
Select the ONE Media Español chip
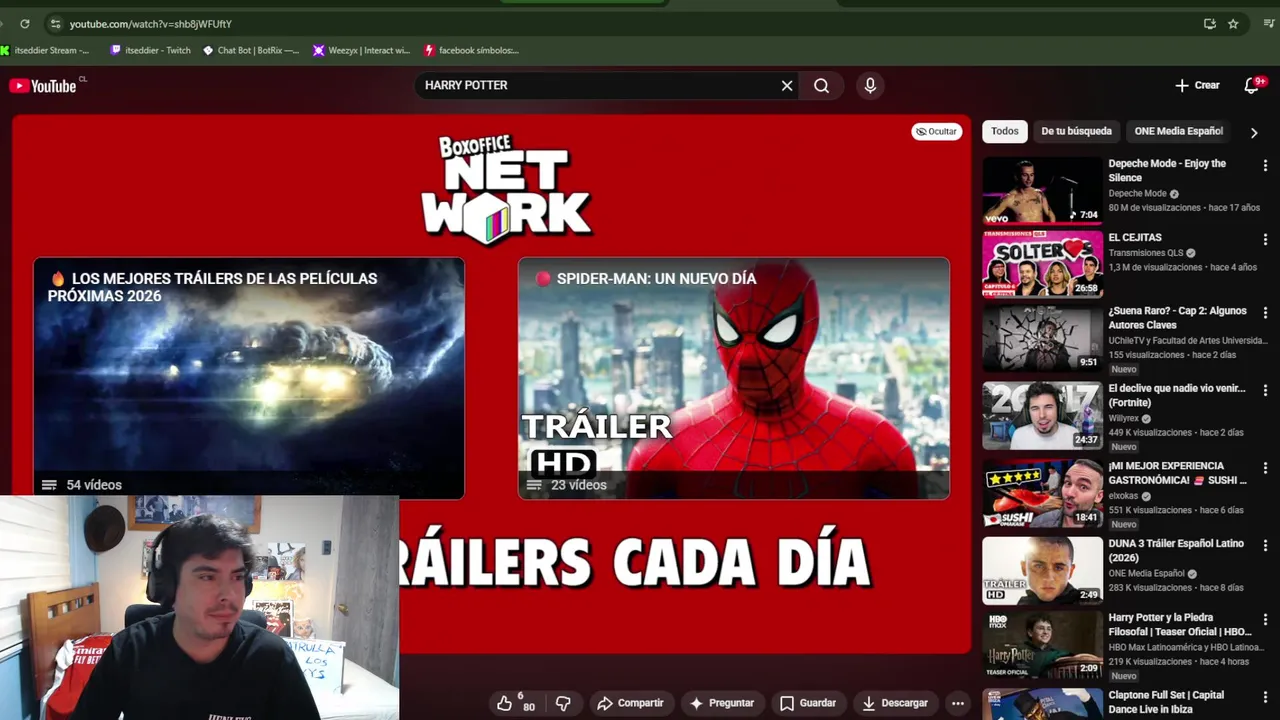point(1179,131)
